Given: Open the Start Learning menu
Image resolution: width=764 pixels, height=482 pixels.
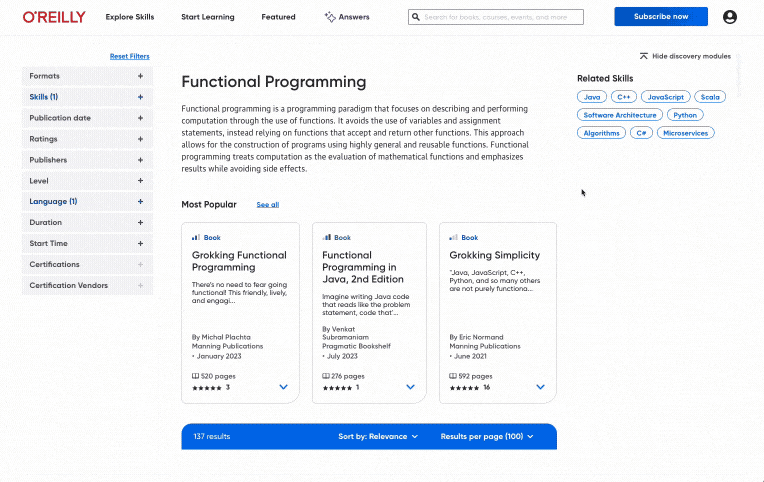Looking at the screenshot, I should [207, 17].
